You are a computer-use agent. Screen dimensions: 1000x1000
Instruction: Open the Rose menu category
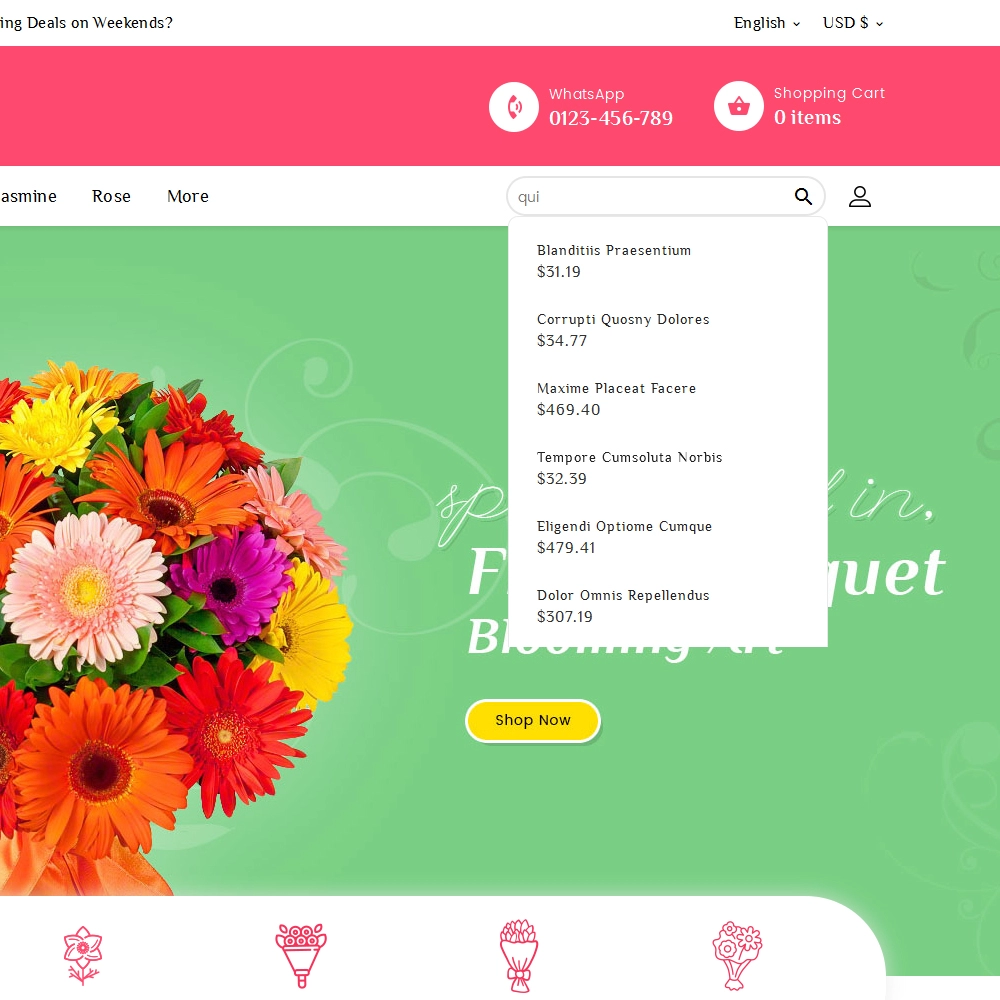[x=111, y=196]
